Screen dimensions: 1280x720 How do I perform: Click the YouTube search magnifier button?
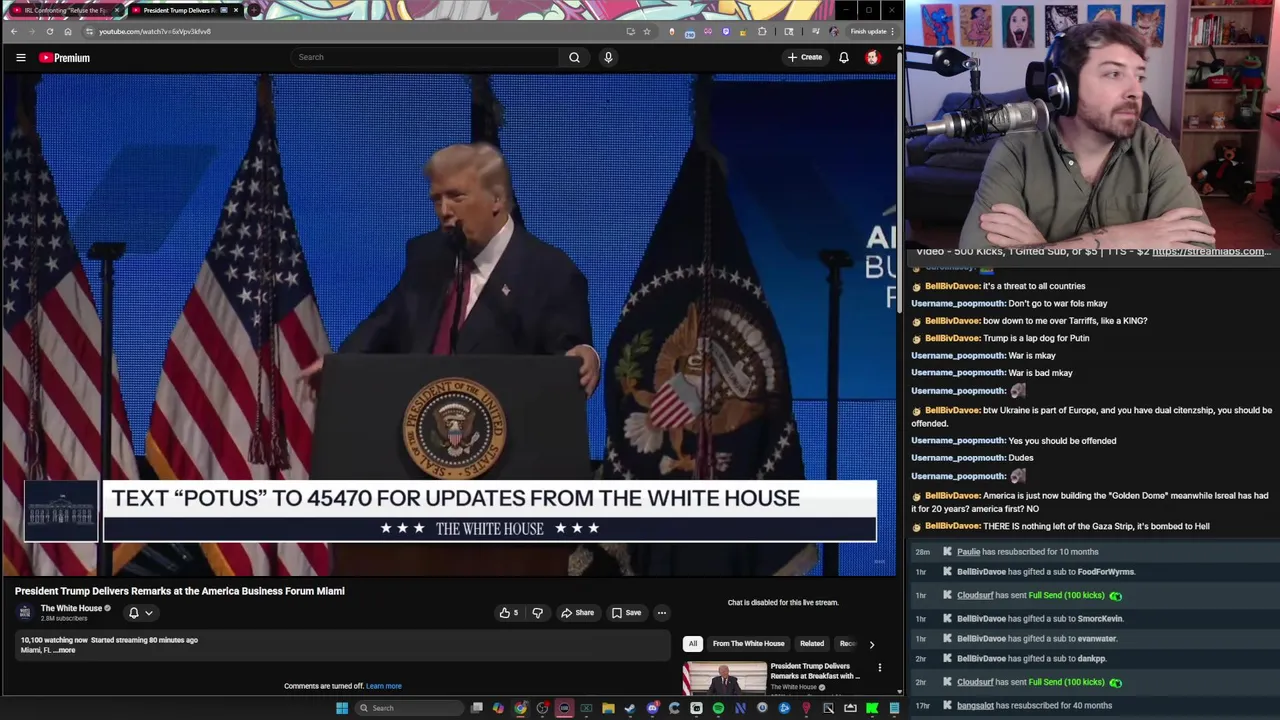pos(574,57)
